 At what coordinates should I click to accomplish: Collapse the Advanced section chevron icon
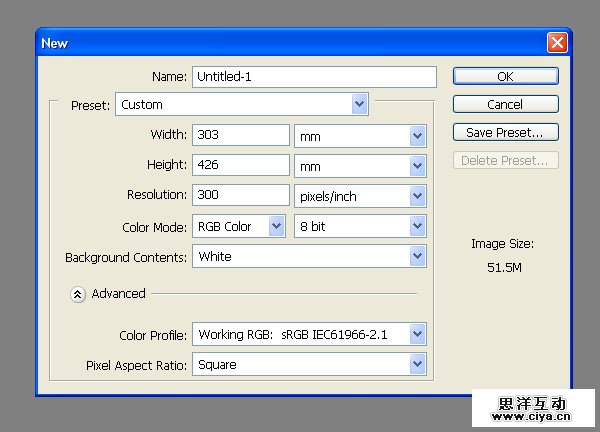[x=78, y=294]
